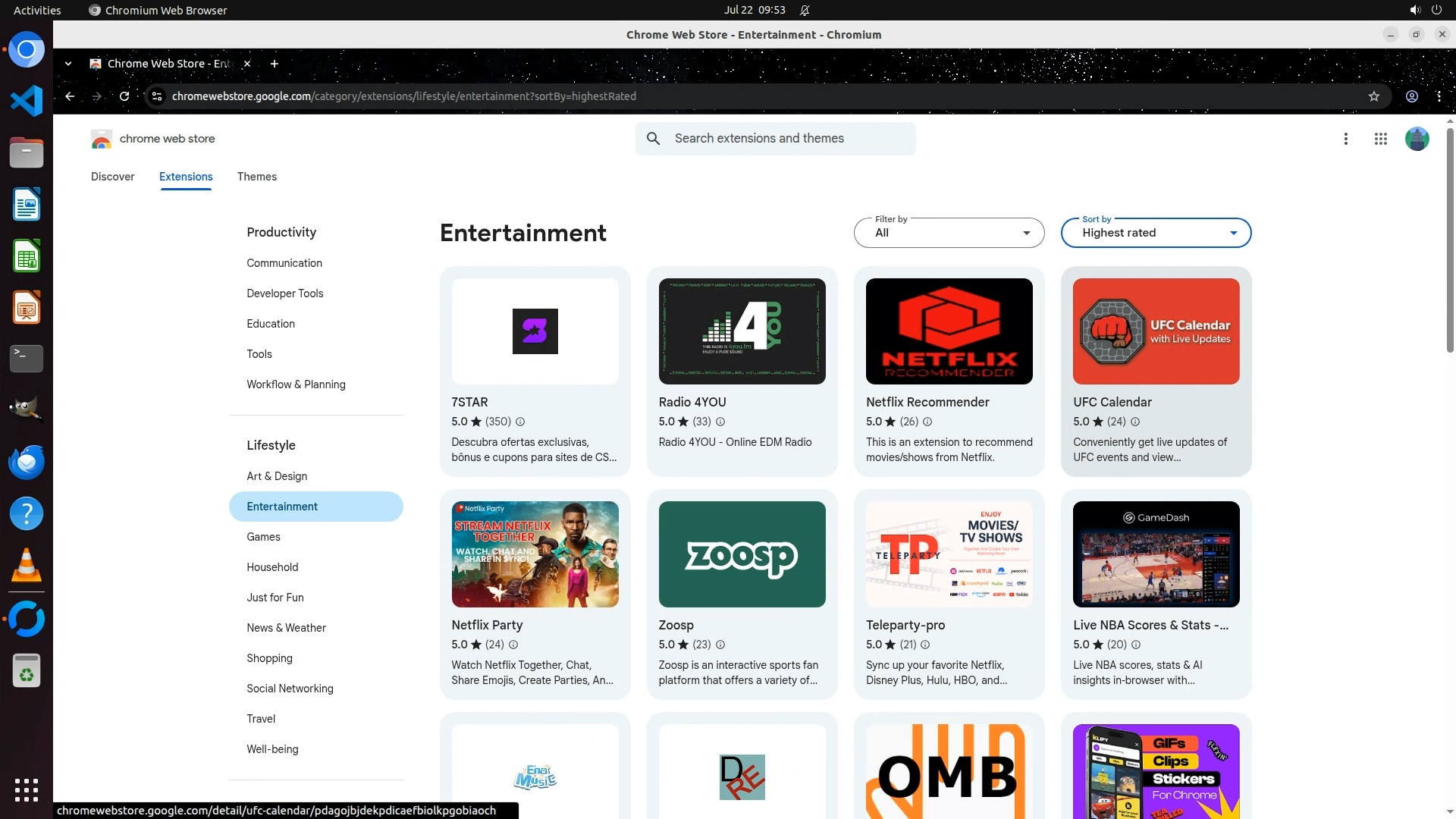Open Visual Studio Code from the dock
Screen dimensions: 1456x819
pos(27,101)
